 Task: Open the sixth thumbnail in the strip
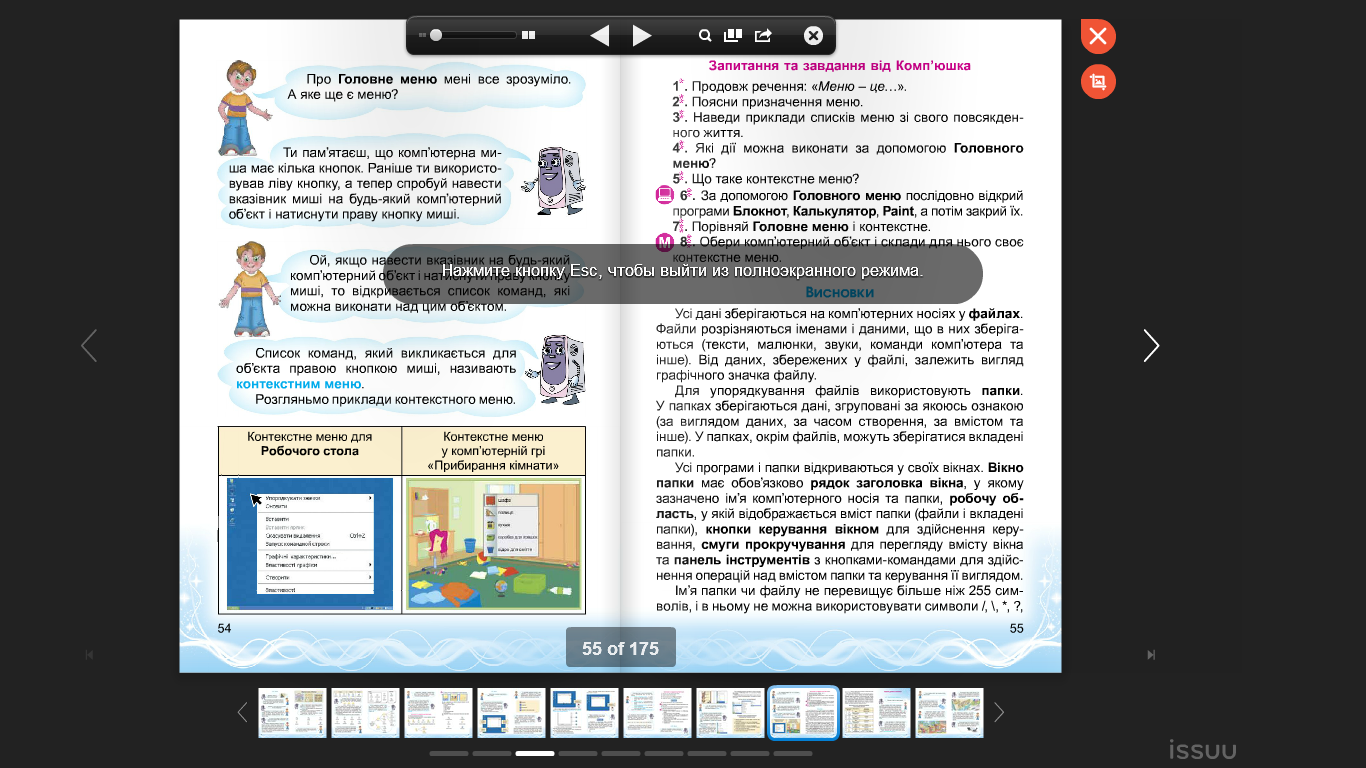click(657, 713)
